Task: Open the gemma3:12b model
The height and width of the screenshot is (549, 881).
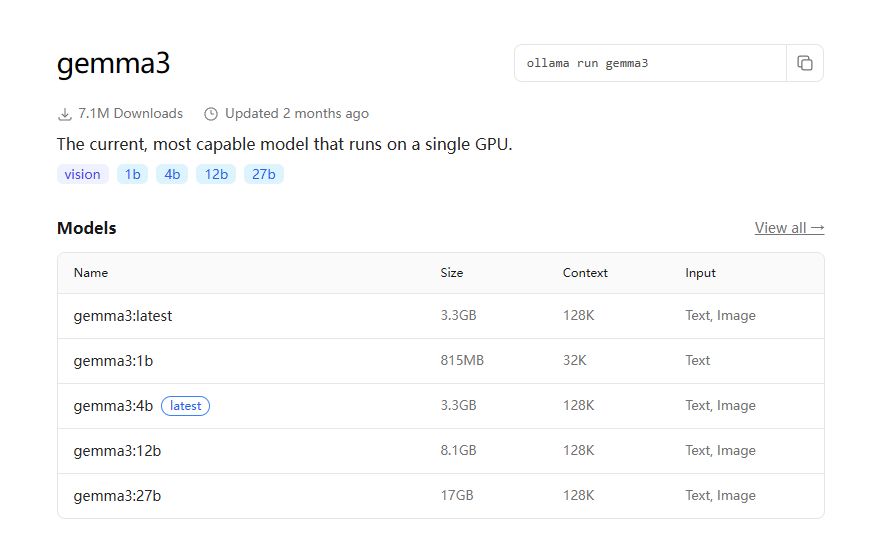Action: click(x=117, y=451)
